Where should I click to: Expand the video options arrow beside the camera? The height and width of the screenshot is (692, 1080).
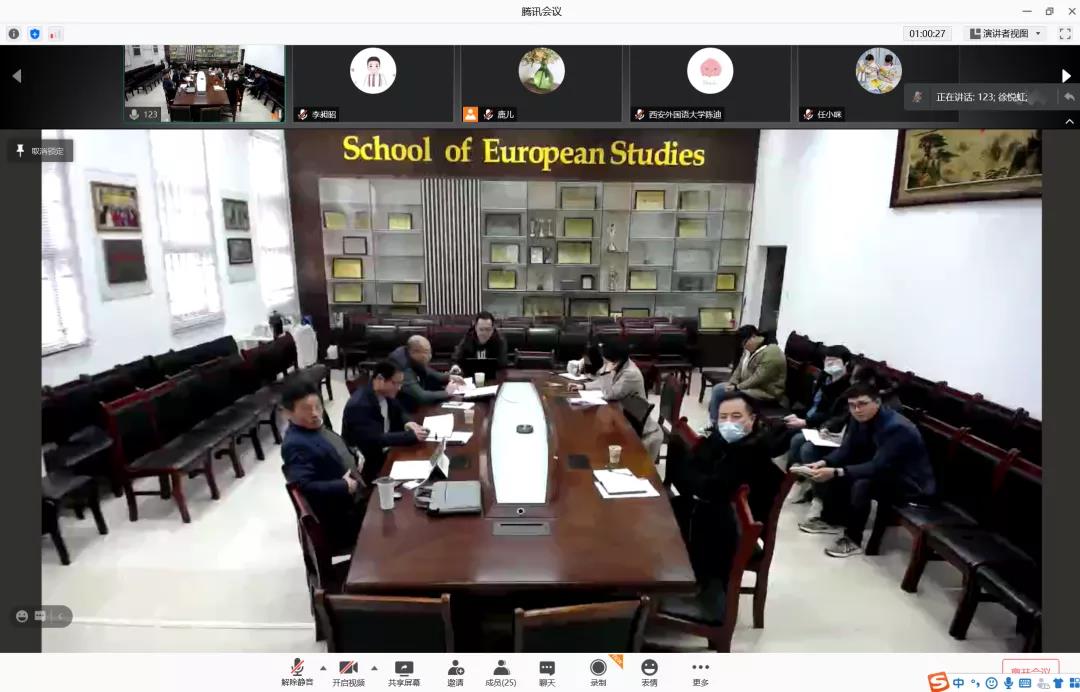[374, 668]
